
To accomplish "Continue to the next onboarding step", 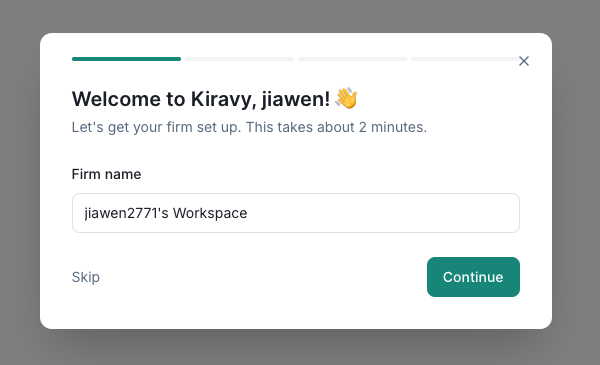I will (473, 277).
